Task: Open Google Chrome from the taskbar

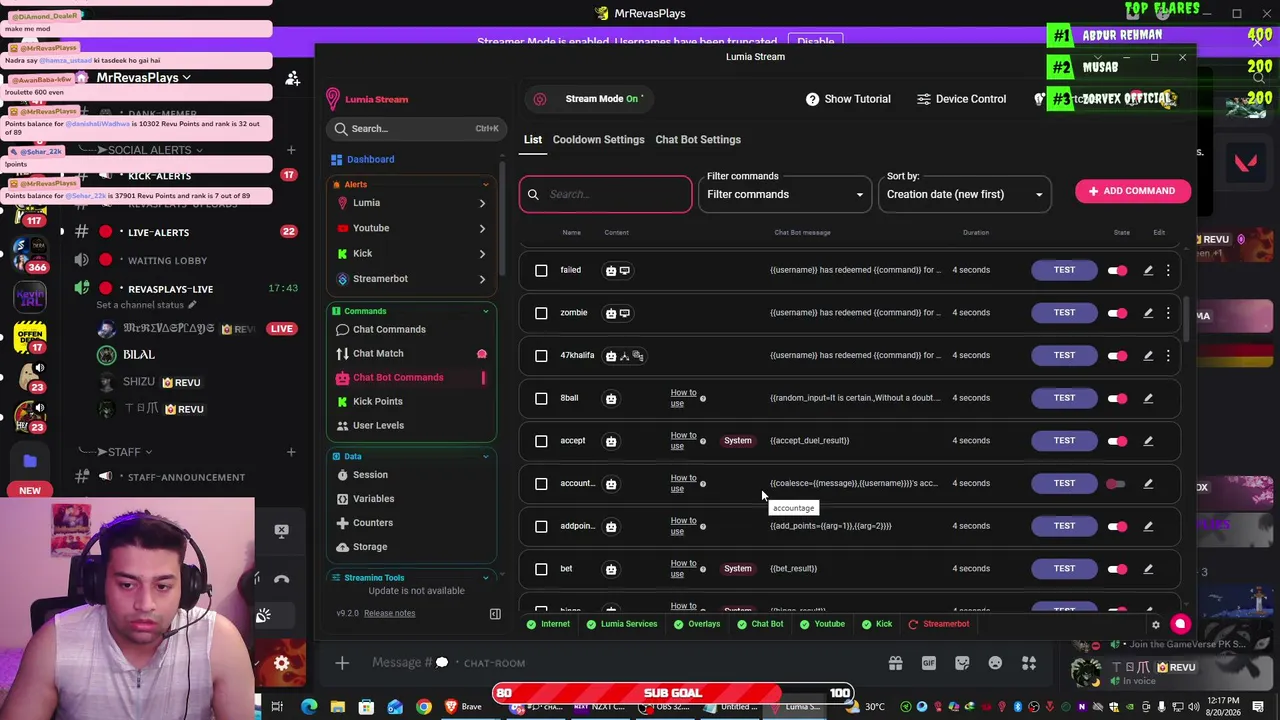Action: [x=424, y=707]
